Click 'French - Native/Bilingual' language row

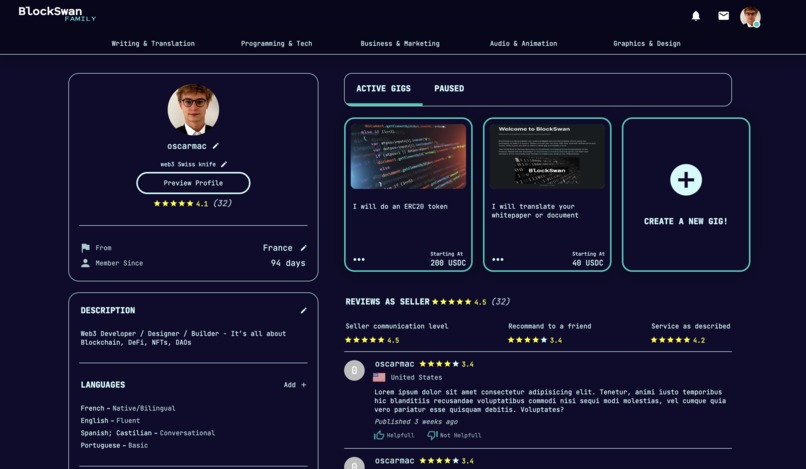tap(127, 408)
